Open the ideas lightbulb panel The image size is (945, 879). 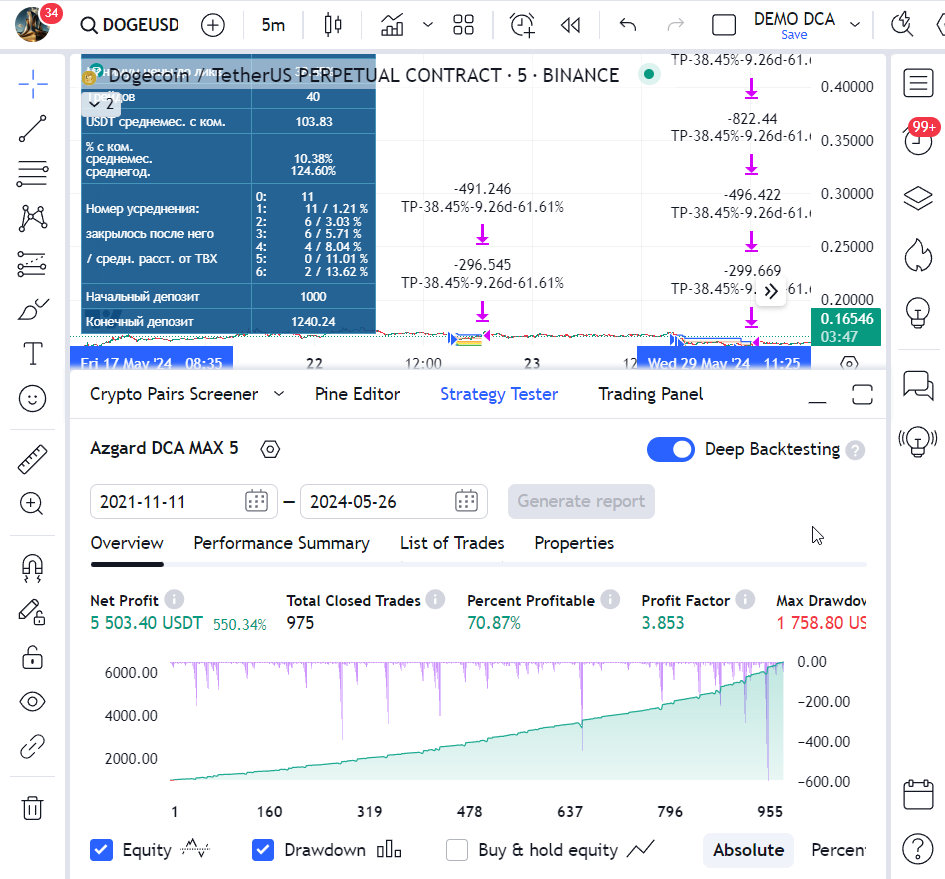point(918,313)
